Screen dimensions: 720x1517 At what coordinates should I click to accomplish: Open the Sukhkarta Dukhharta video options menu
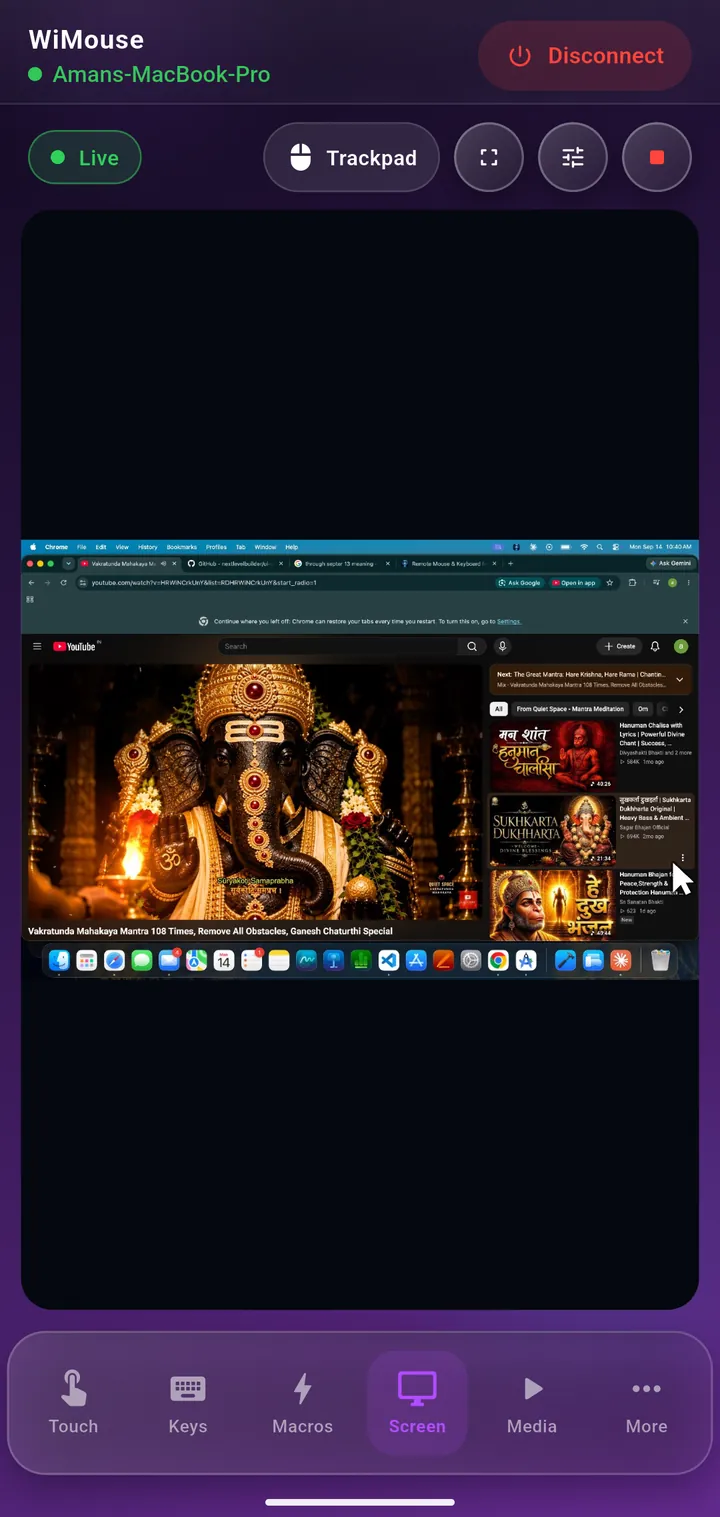[683, 858]
